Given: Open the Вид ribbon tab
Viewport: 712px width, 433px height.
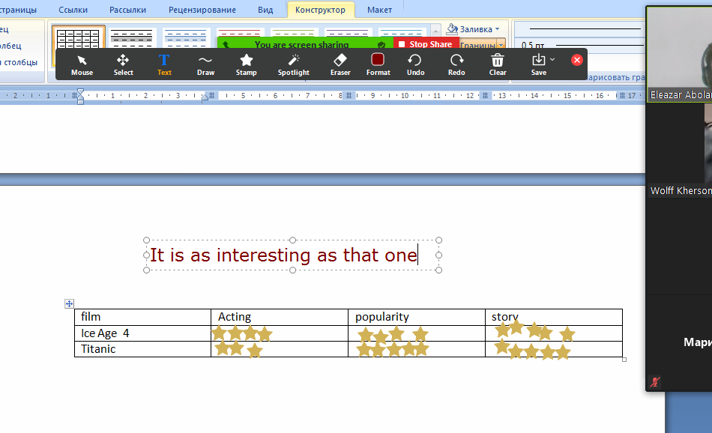Looking at the screenshot, I should tap(265, 10).
